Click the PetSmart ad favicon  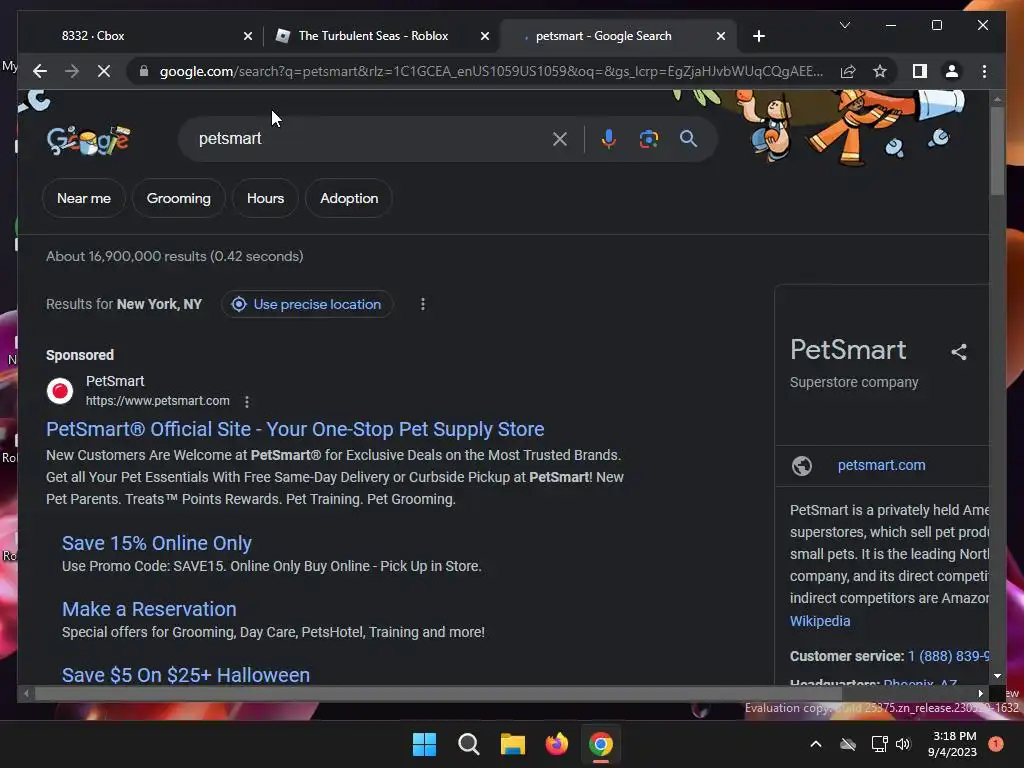pos(60,391)
